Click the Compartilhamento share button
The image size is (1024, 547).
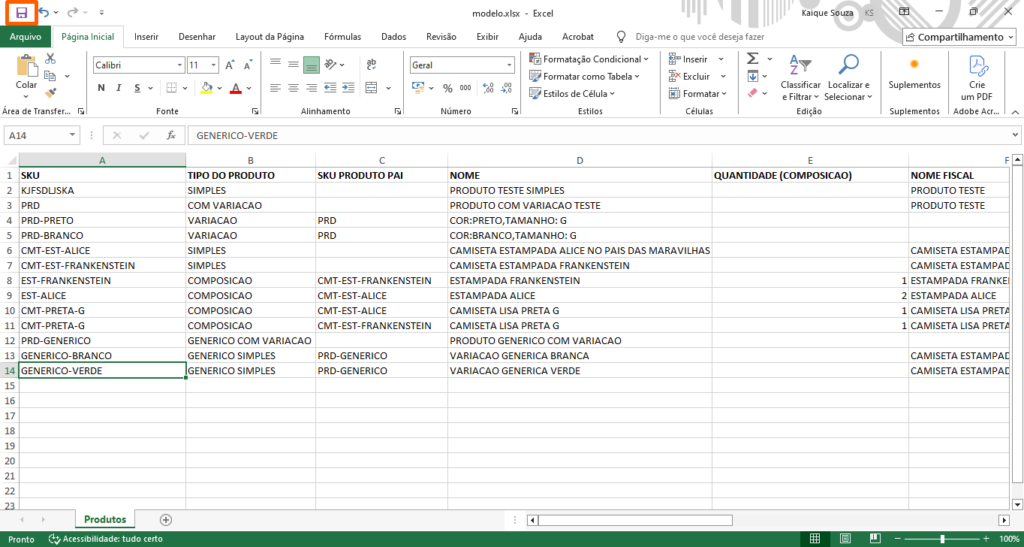[x=959, y=37]
